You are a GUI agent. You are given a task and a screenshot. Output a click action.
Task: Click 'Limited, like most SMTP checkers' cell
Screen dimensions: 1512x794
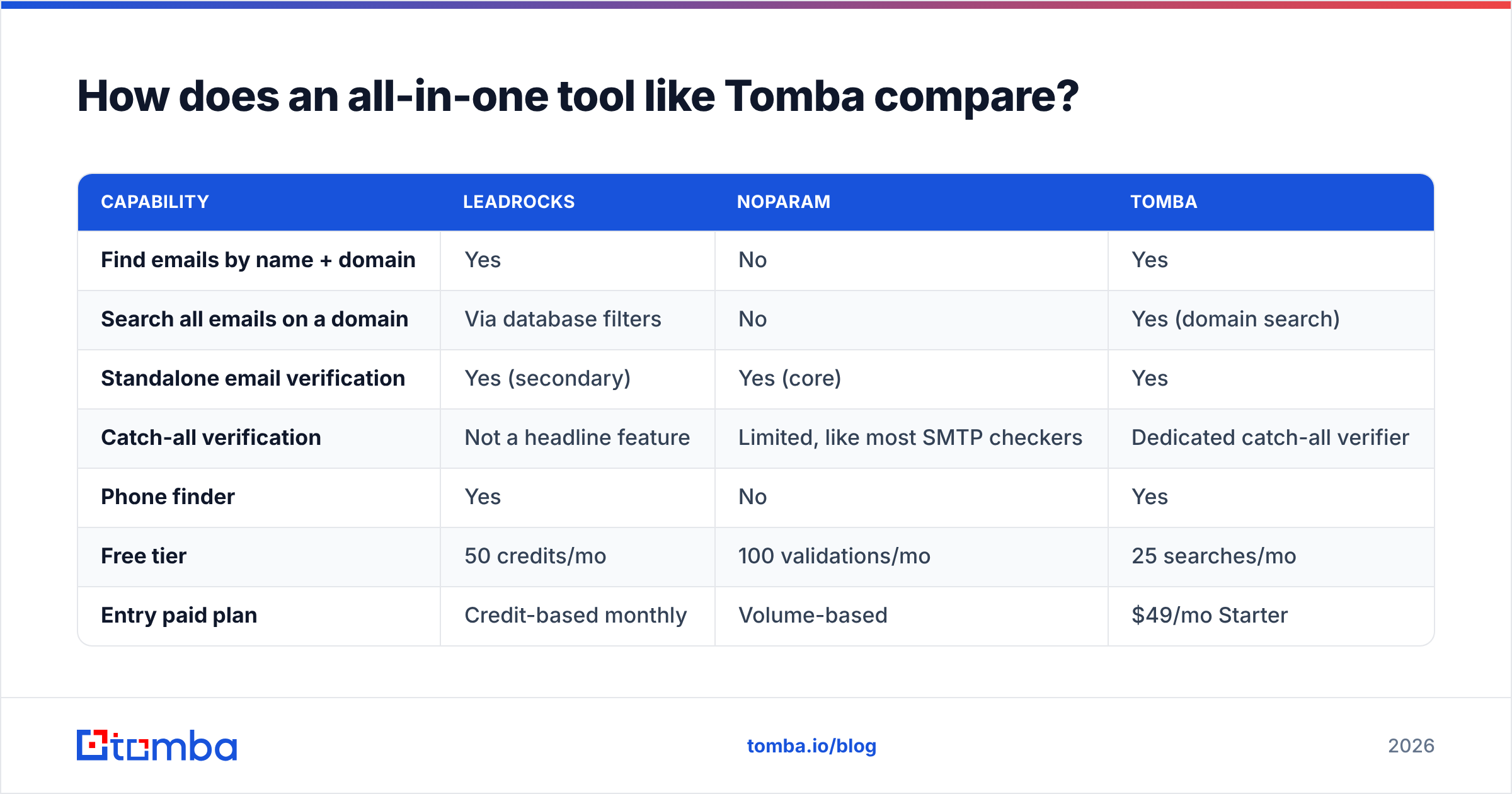pyautogui.click(x=910, y=437)
